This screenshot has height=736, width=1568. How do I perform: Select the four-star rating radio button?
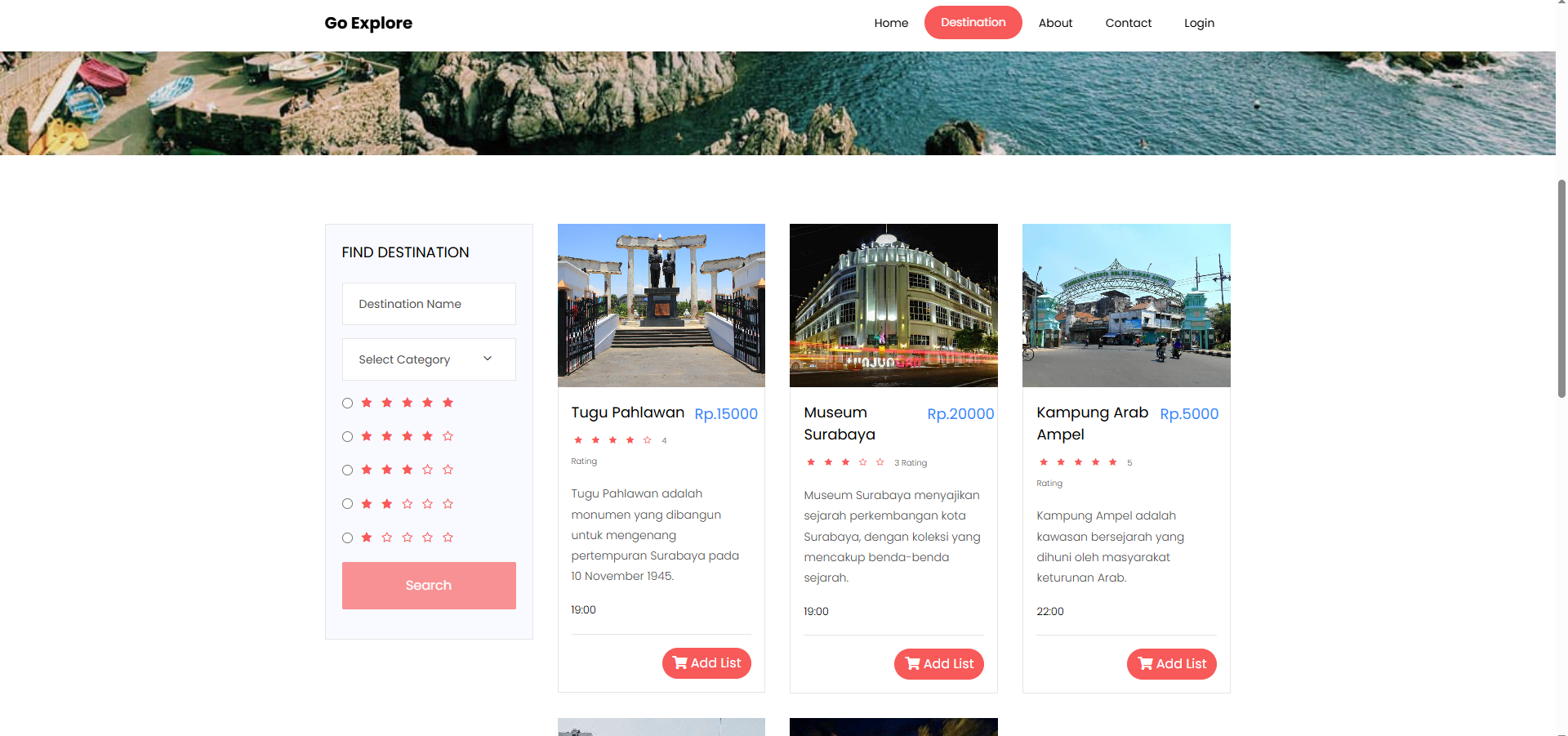click(347, 436)
